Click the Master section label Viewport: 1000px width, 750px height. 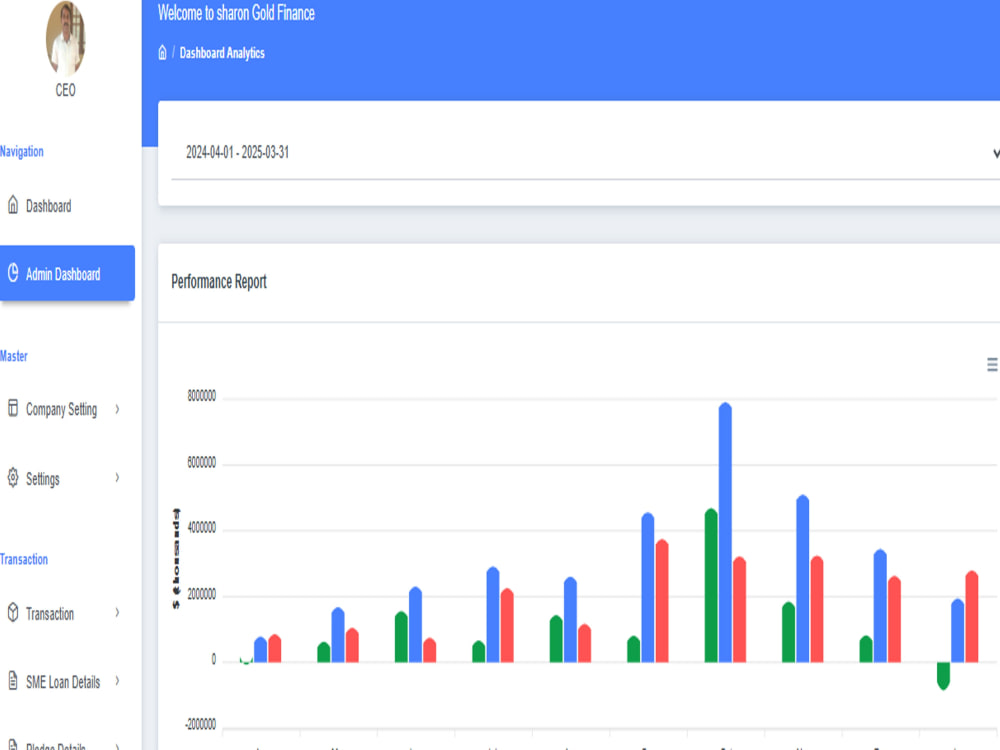pos(14,356)
